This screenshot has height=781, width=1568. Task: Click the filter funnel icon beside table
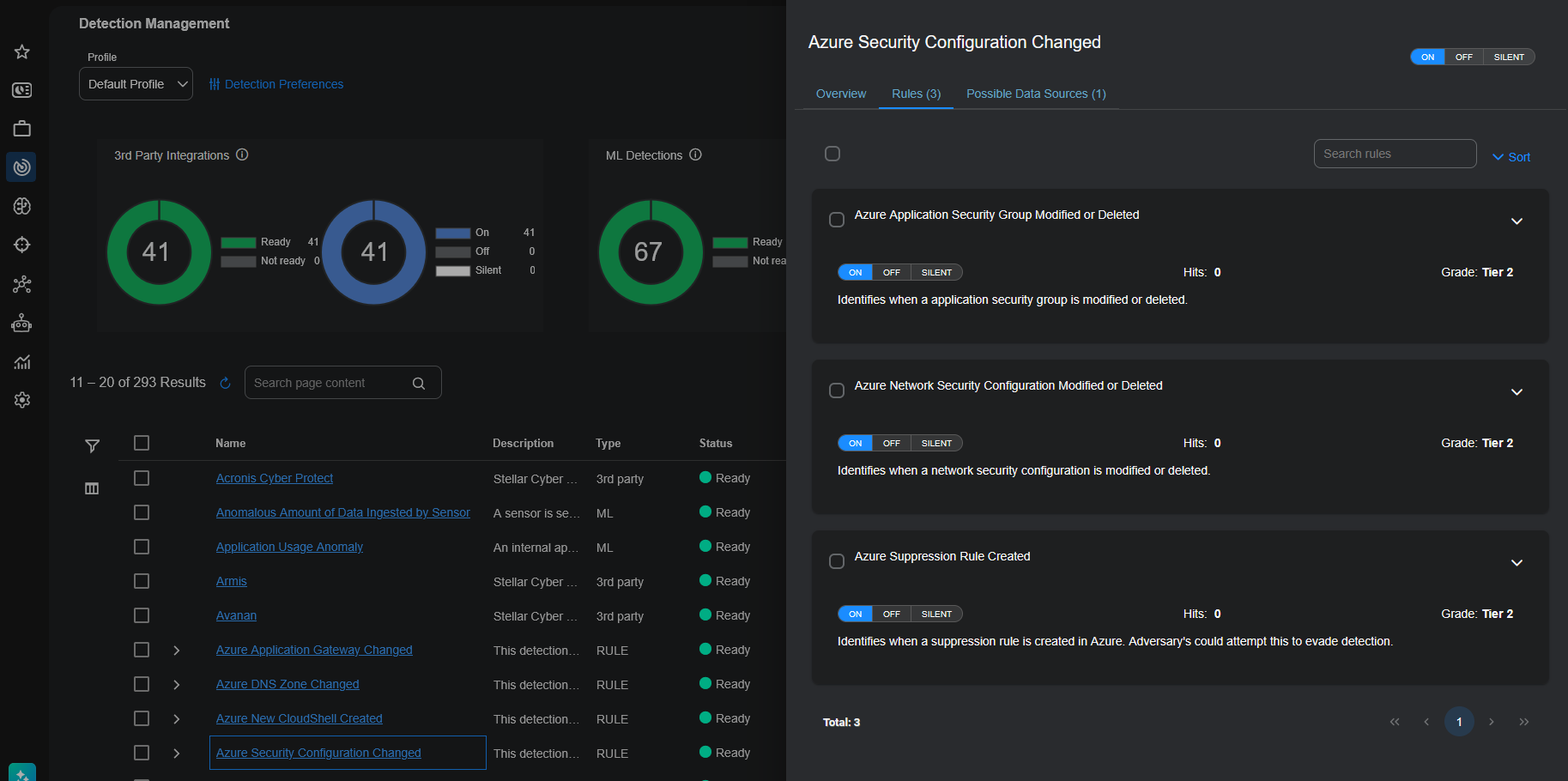pos(92,445)
